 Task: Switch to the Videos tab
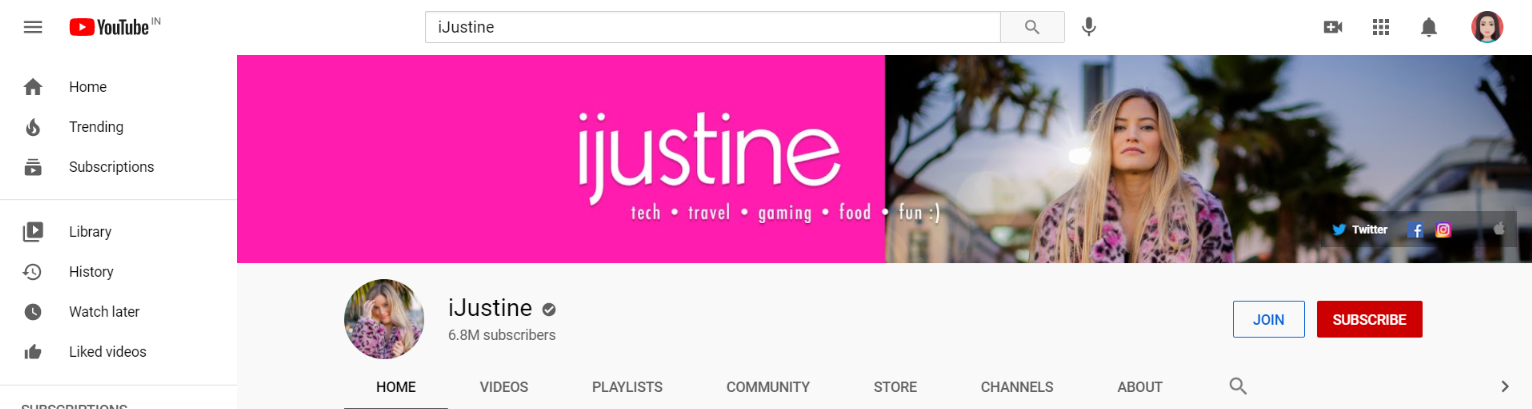pyautogui.click(x=504, y=387)
